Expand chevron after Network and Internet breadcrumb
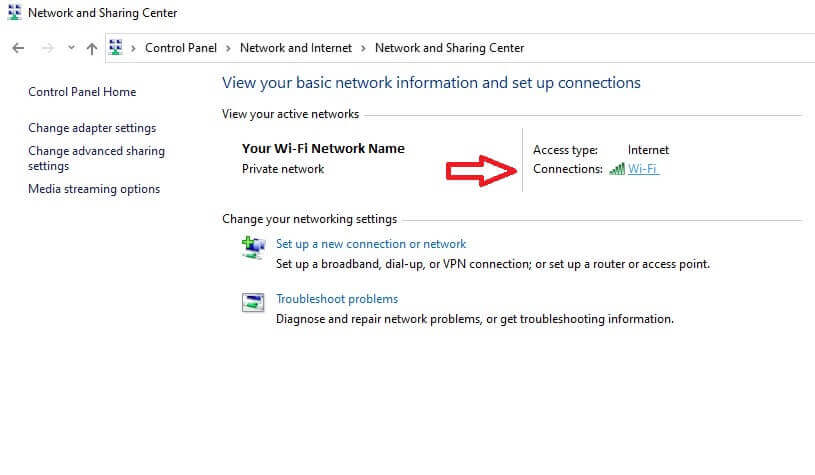This screenshot has width=815, height=475. coord(363,48)
